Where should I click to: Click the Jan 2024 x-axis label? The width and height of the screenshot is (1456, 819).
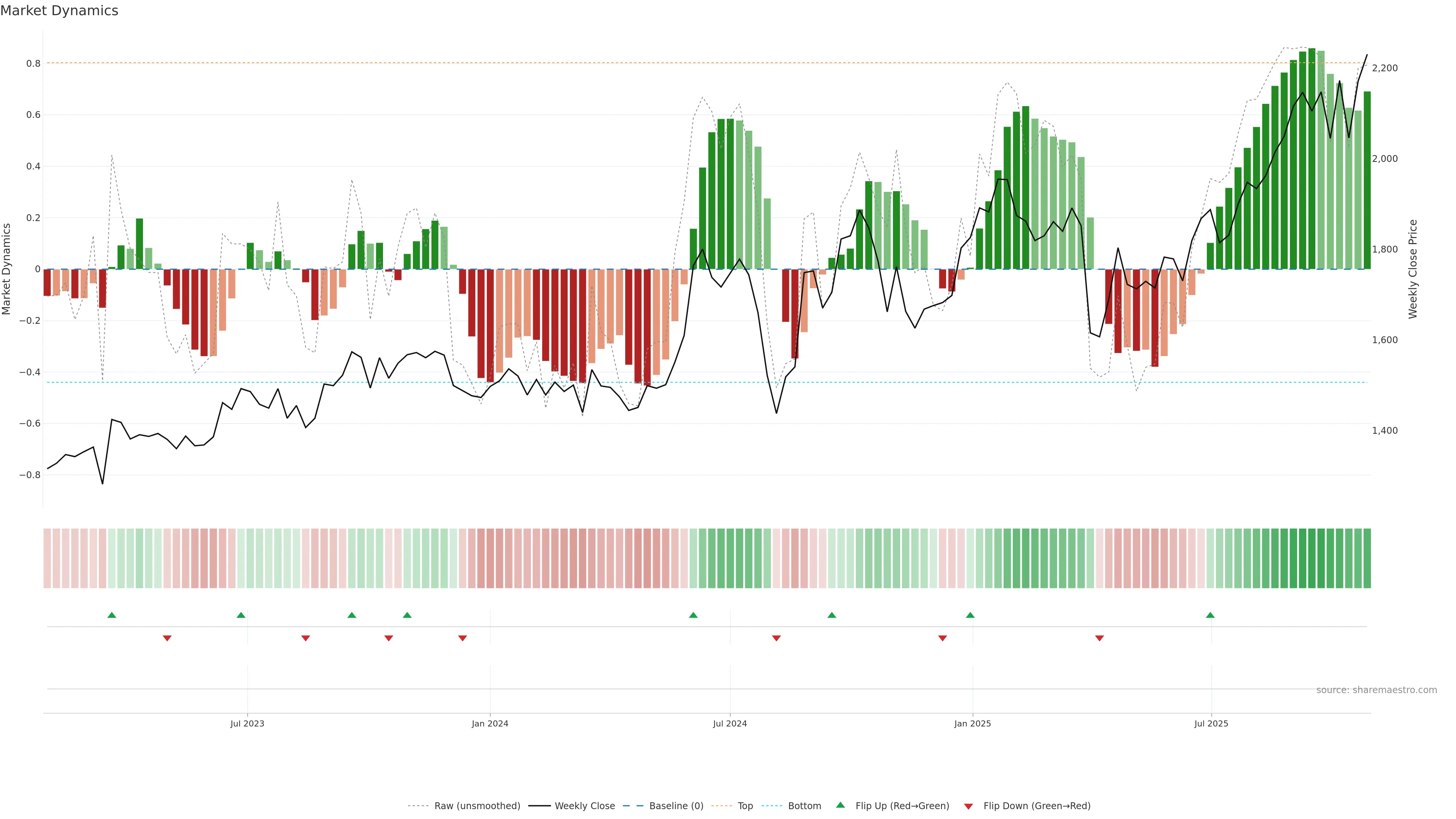[490, 723]
